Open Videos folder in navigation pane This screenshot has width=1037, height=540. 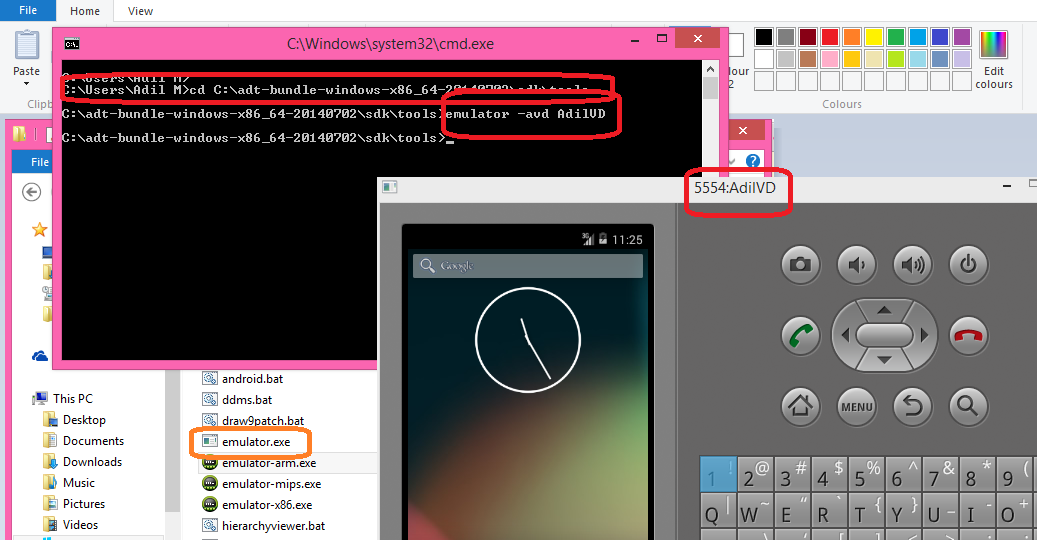click(80, 525)
